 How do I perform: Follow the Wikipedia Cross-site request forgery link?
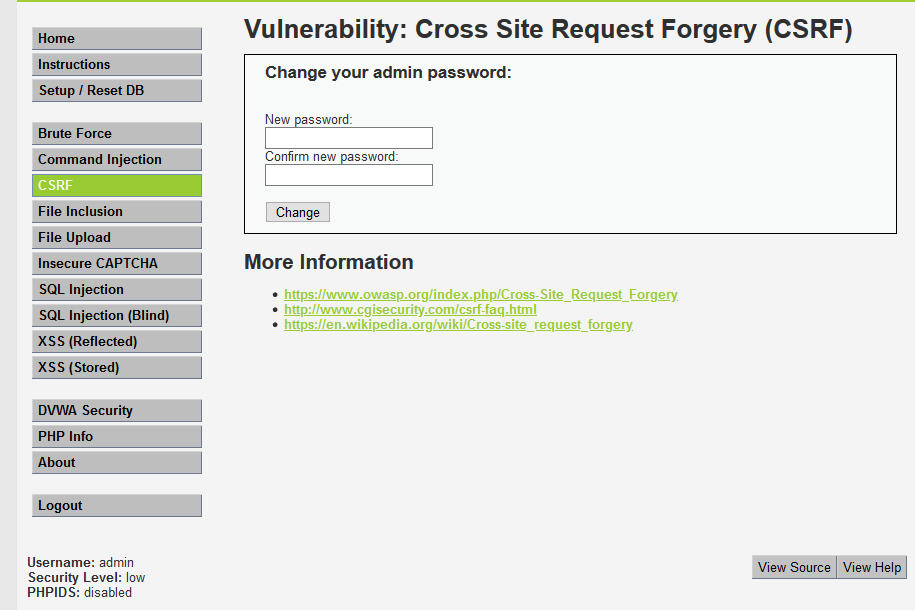tap(458, 325)
